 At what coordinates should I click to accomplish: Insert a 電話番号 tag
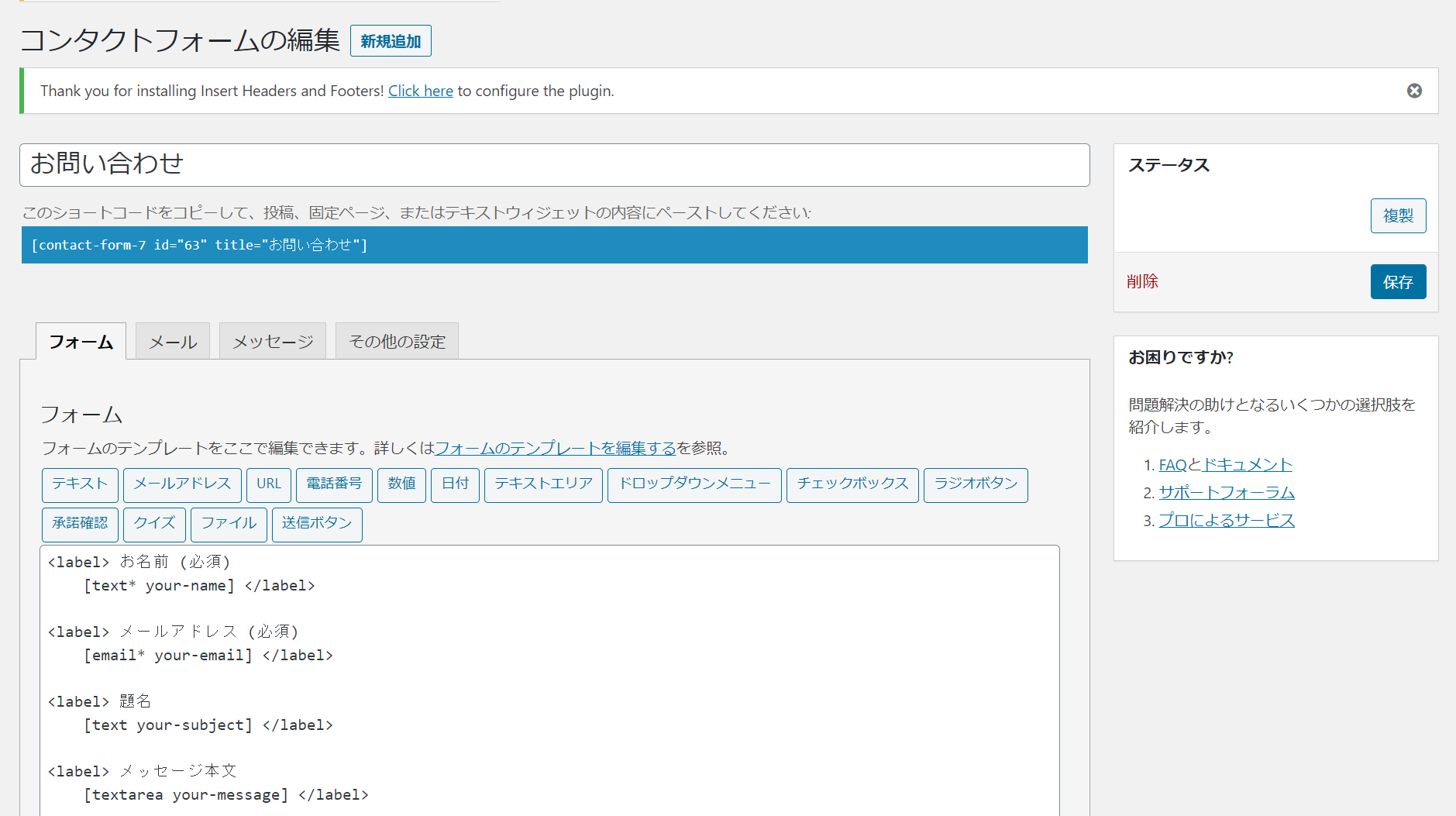(334, 484)
